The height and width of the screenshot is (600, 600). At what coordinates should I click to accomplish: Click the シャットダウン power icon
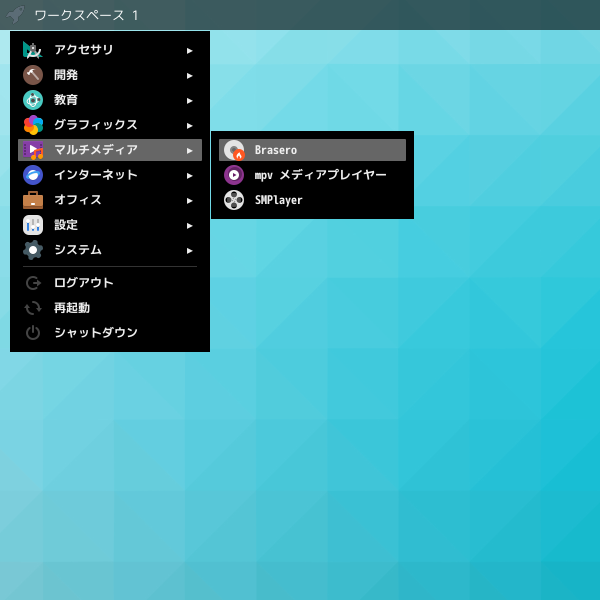coord(33,333)
